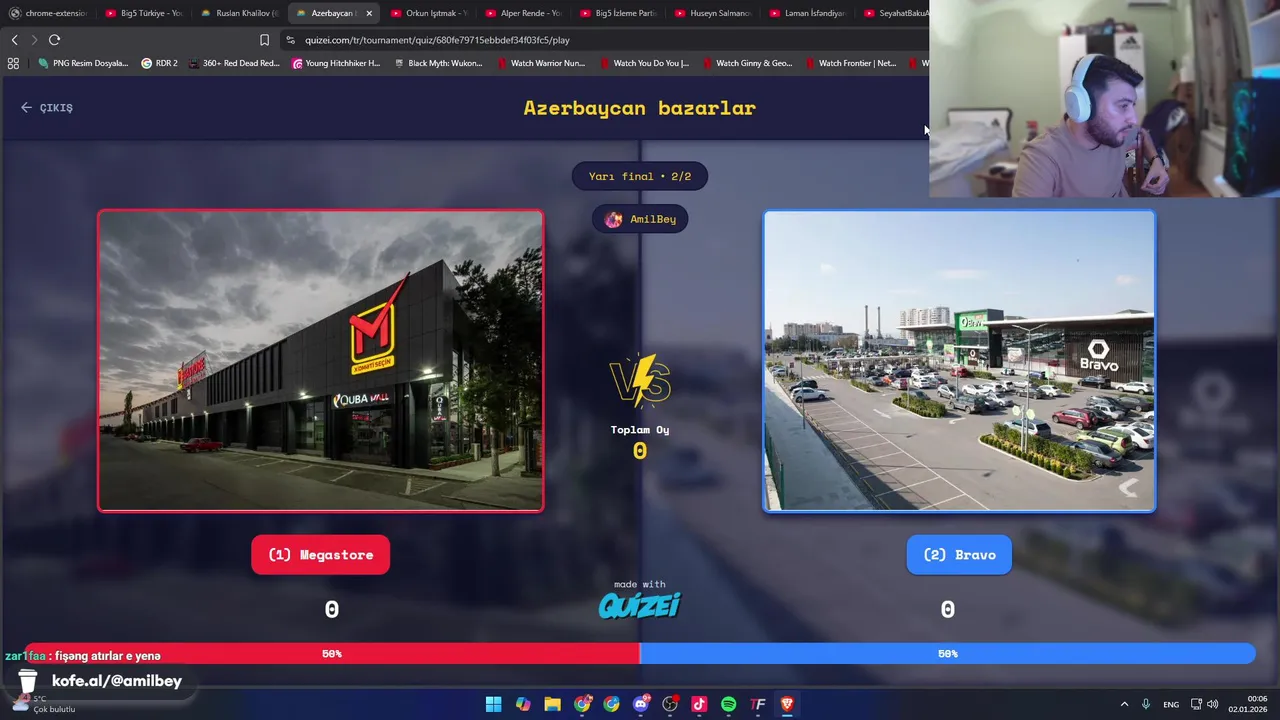
Task: Open the site info icon in address bar
Action: [290, 40]
